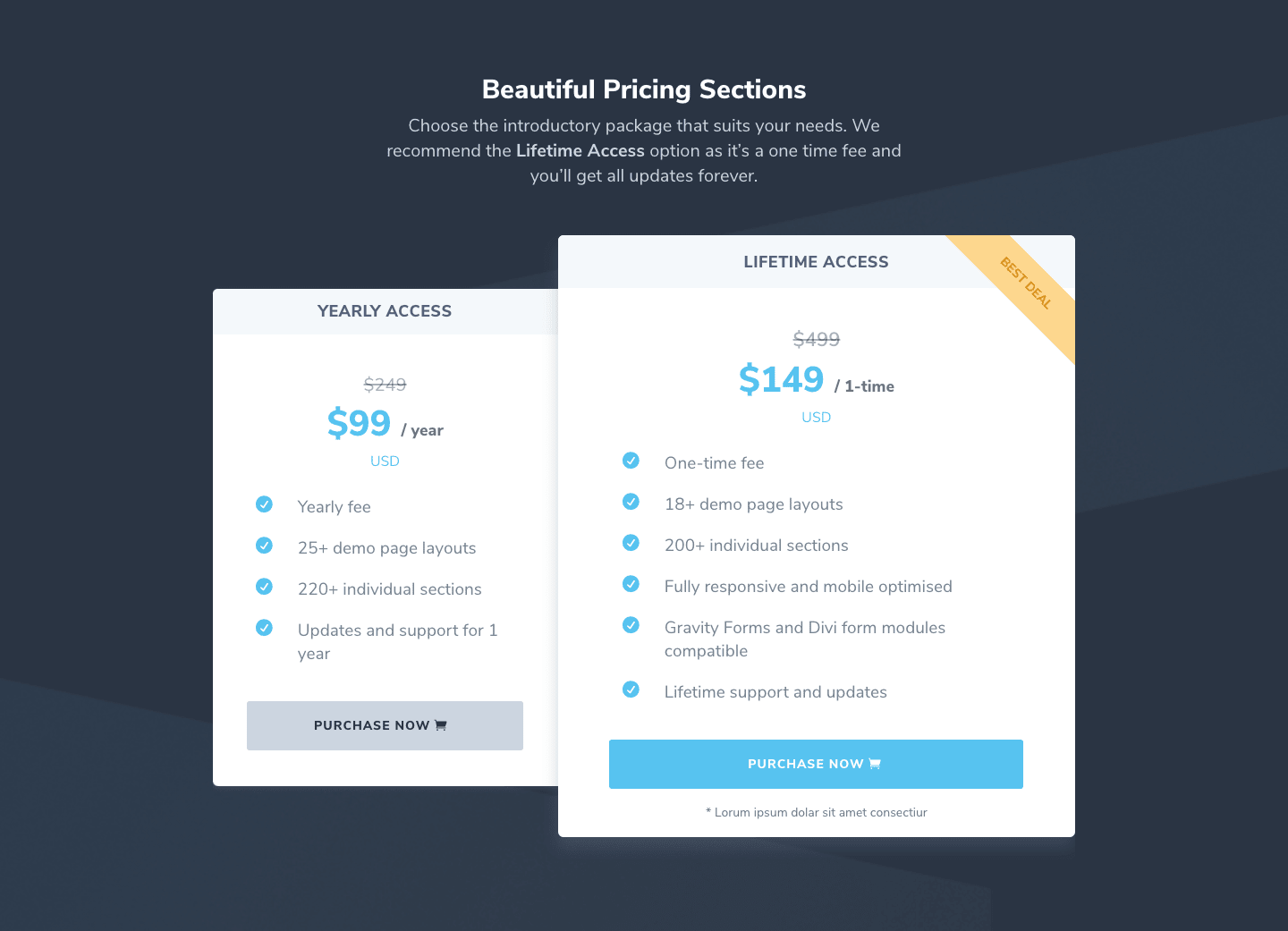Select the Lifetime Access card header
This screenshot has width=1288, height=931.
(817, 261)
